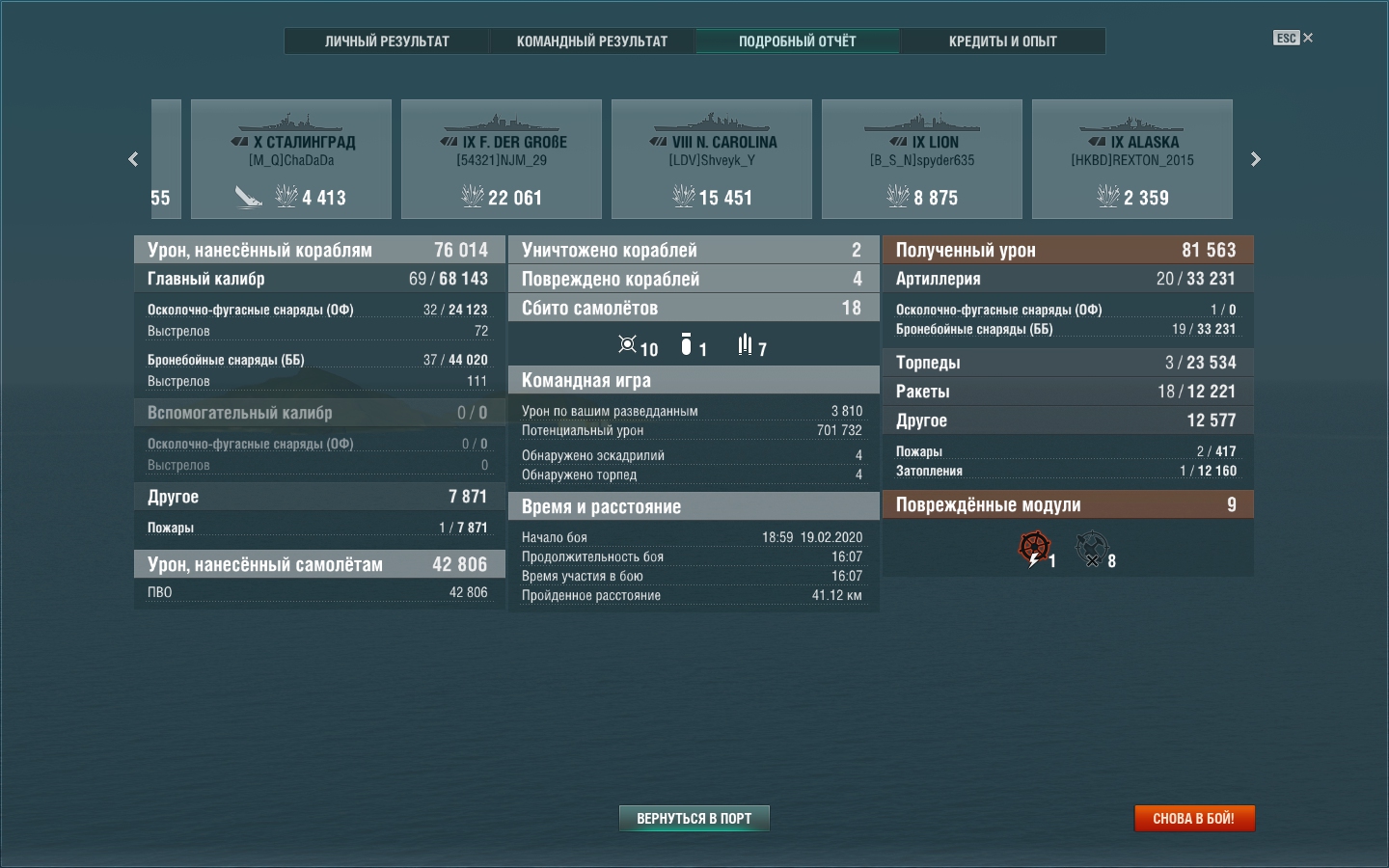Click Потенциальный урон row
Image resolution: width=1389 pixels, height=868 pixels.
[694, 430]
